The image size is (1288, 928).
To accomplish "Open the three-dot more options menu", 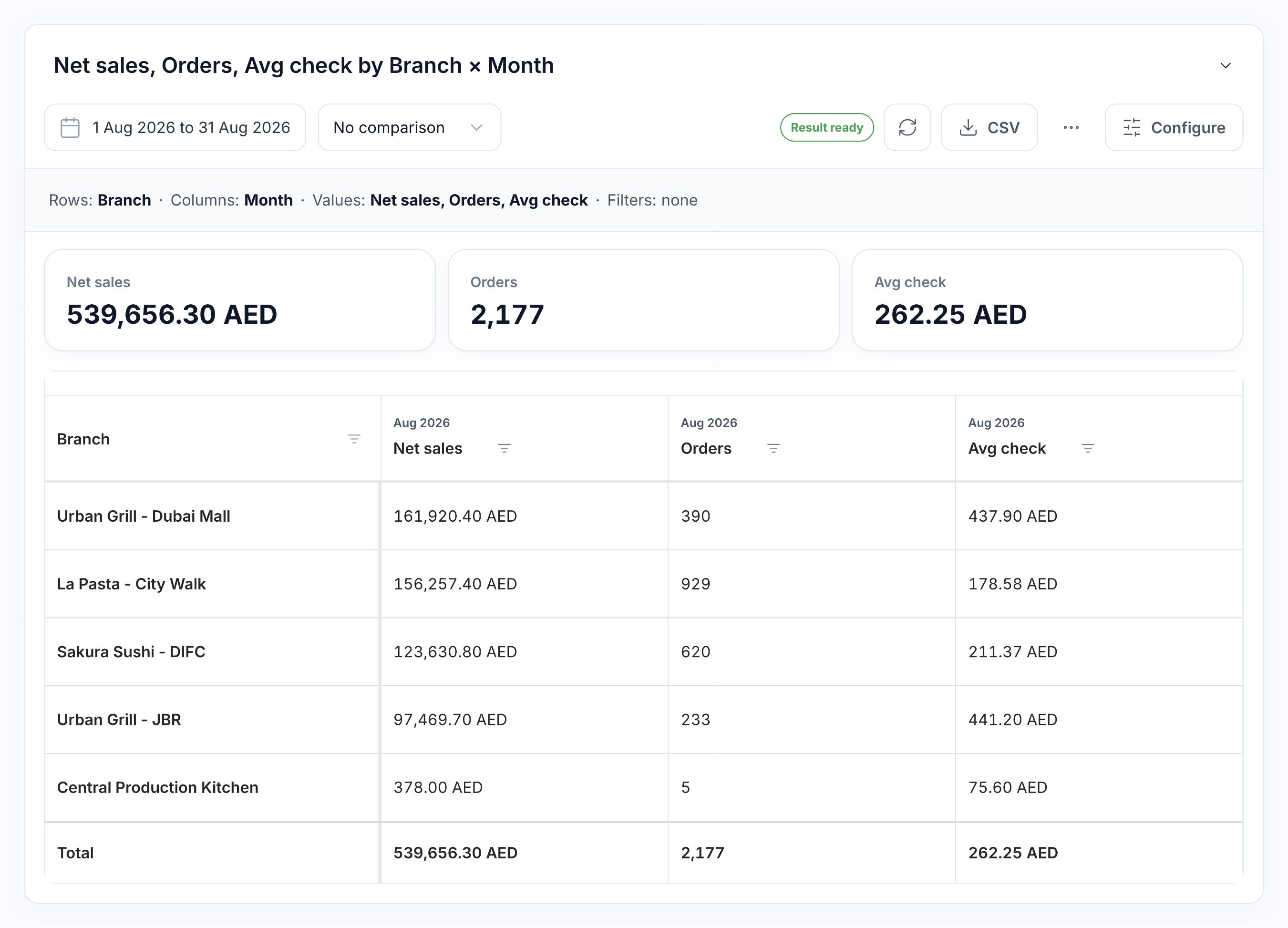I will click(x=1071, y=127).
